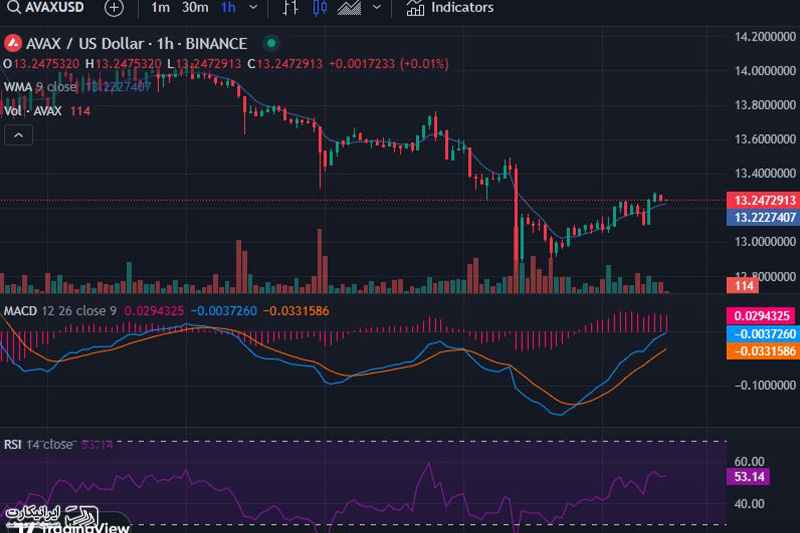Click the 13.2472913 current price label
The image size is (800, 533).
point(763,200)
